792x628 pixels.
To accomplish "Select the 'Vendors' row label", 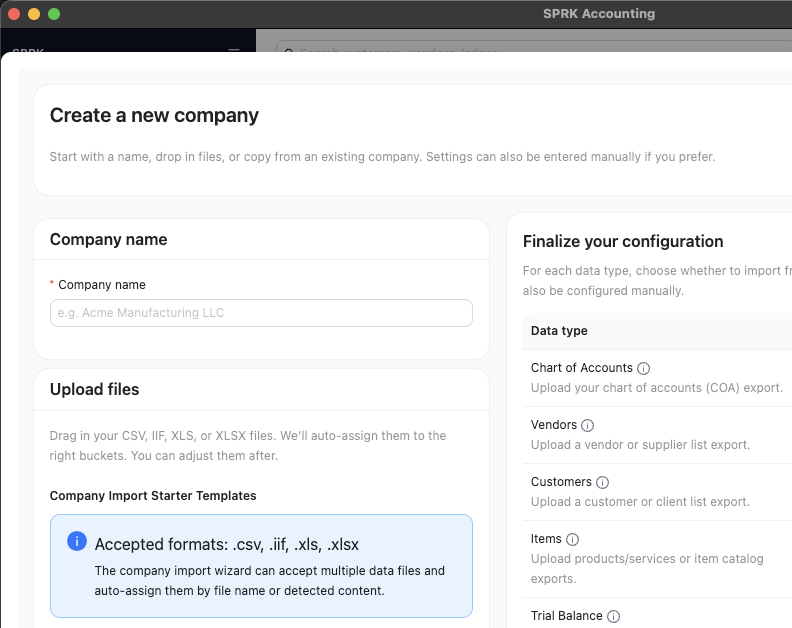I will pyautogui.click(x=554, y=425).
